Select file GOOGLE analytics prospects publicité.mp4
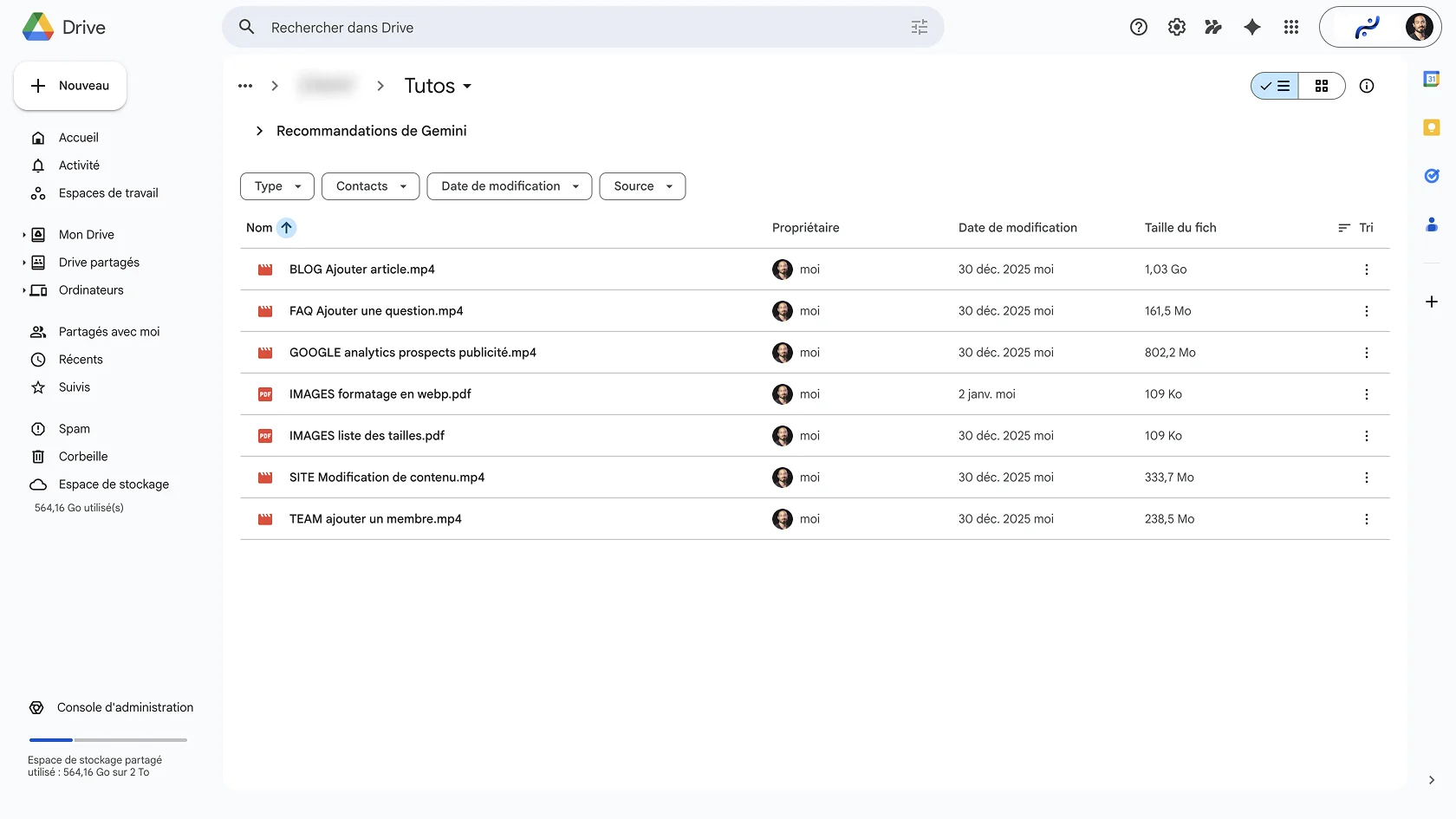Viewport: 1456px width, 819px height. [x=815, y=353]
